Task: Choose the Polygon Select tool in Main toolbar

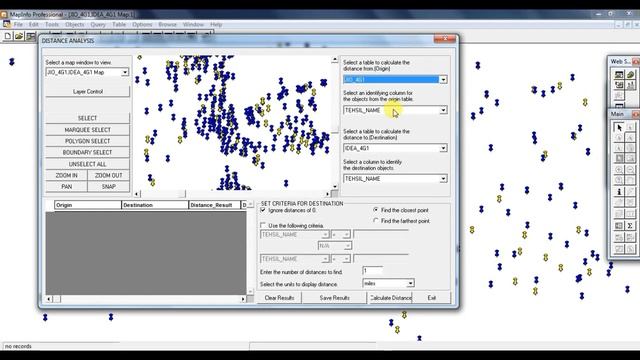Action: pos(630,138)
